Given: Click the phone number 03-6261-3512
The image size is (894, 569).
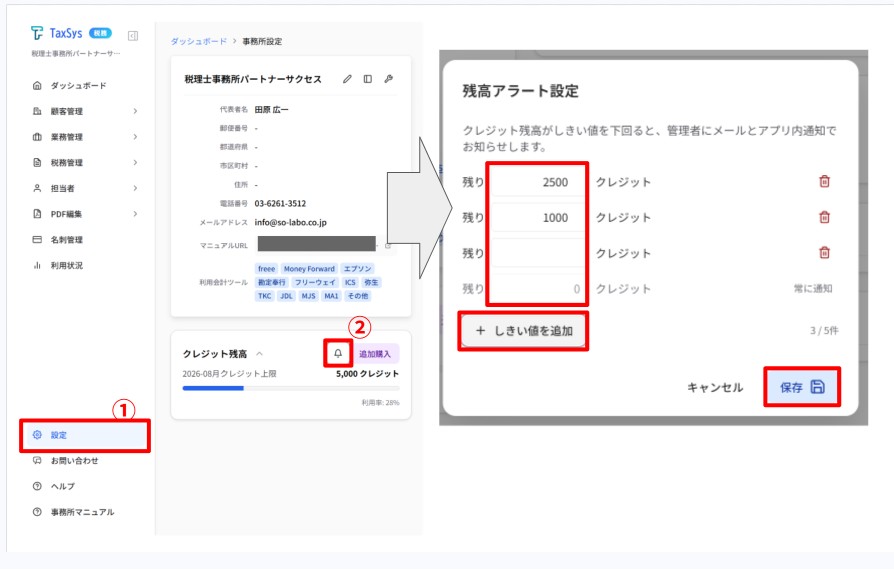Looking at the screenshot, I should [280, 204].
